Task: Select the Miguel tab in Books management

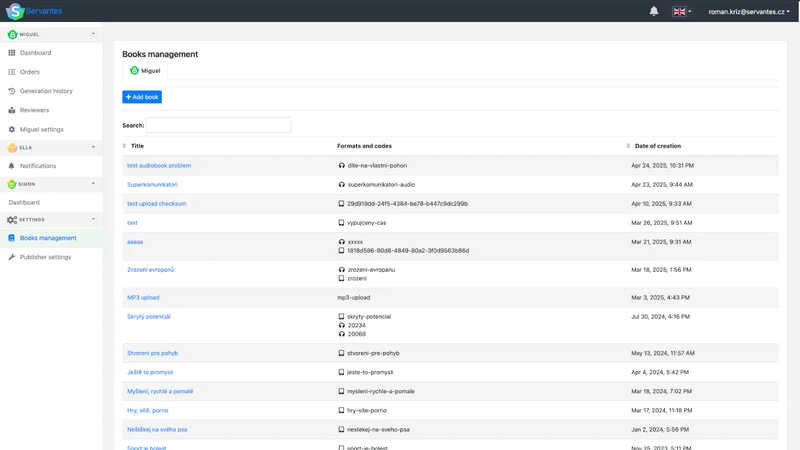Action: pyautogui.click(x=145, y=70)
